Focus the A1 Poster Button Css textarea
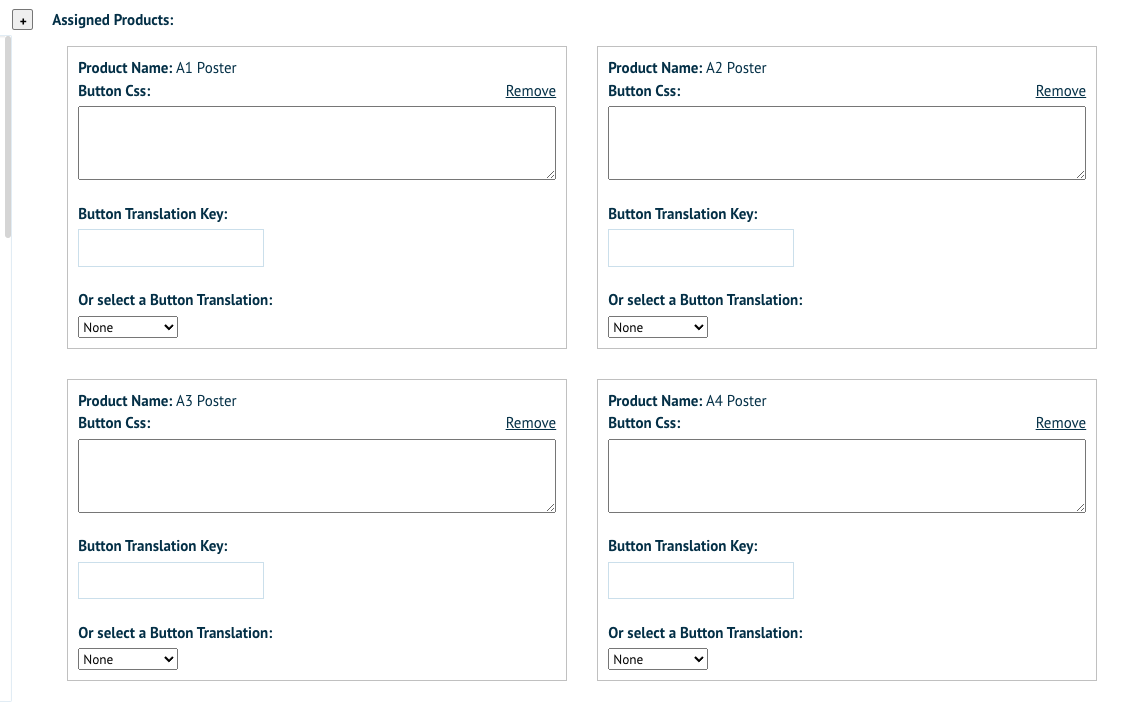This screenshot has height=715, width=1132. [316, 143]
